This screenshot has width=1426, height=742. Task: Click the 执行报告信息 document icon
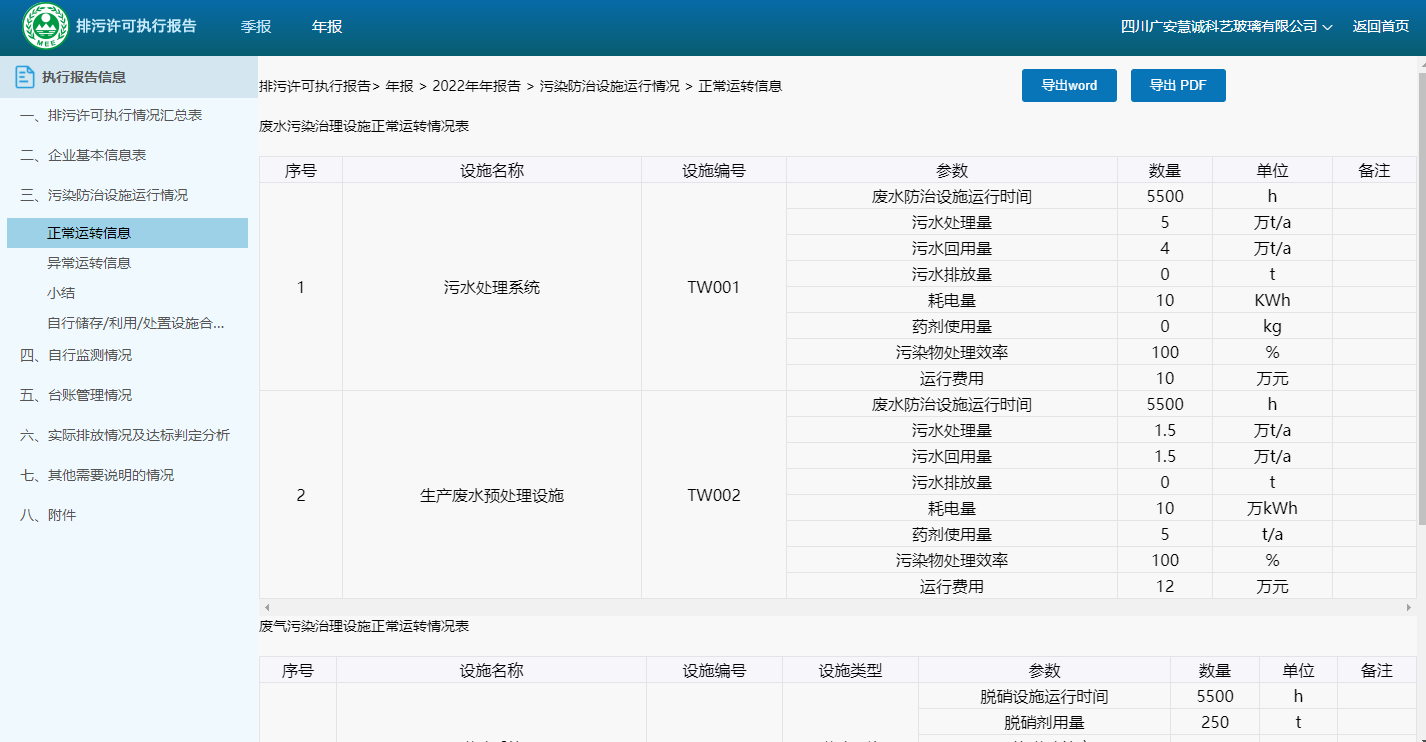(x=25, y=77)
